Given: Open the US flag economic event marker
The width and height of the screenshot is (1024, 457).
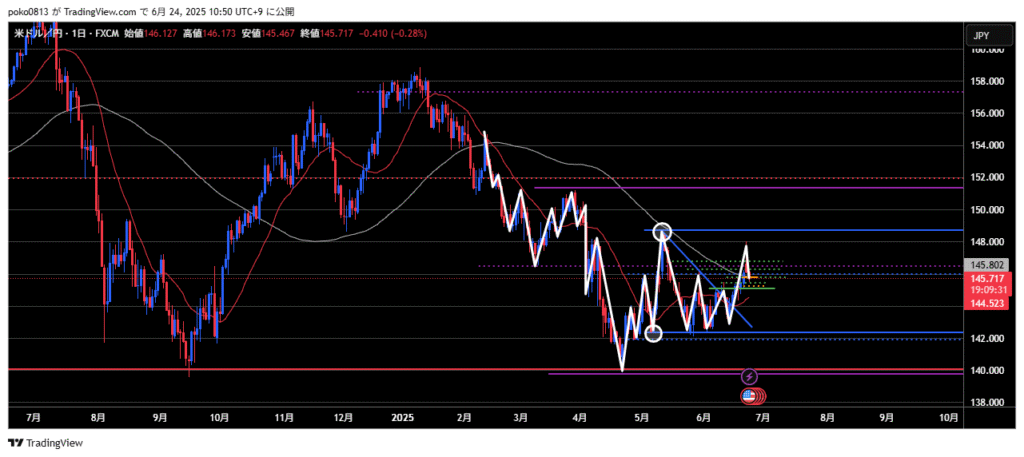Looking at the screenshot, I should coord(749,396).
